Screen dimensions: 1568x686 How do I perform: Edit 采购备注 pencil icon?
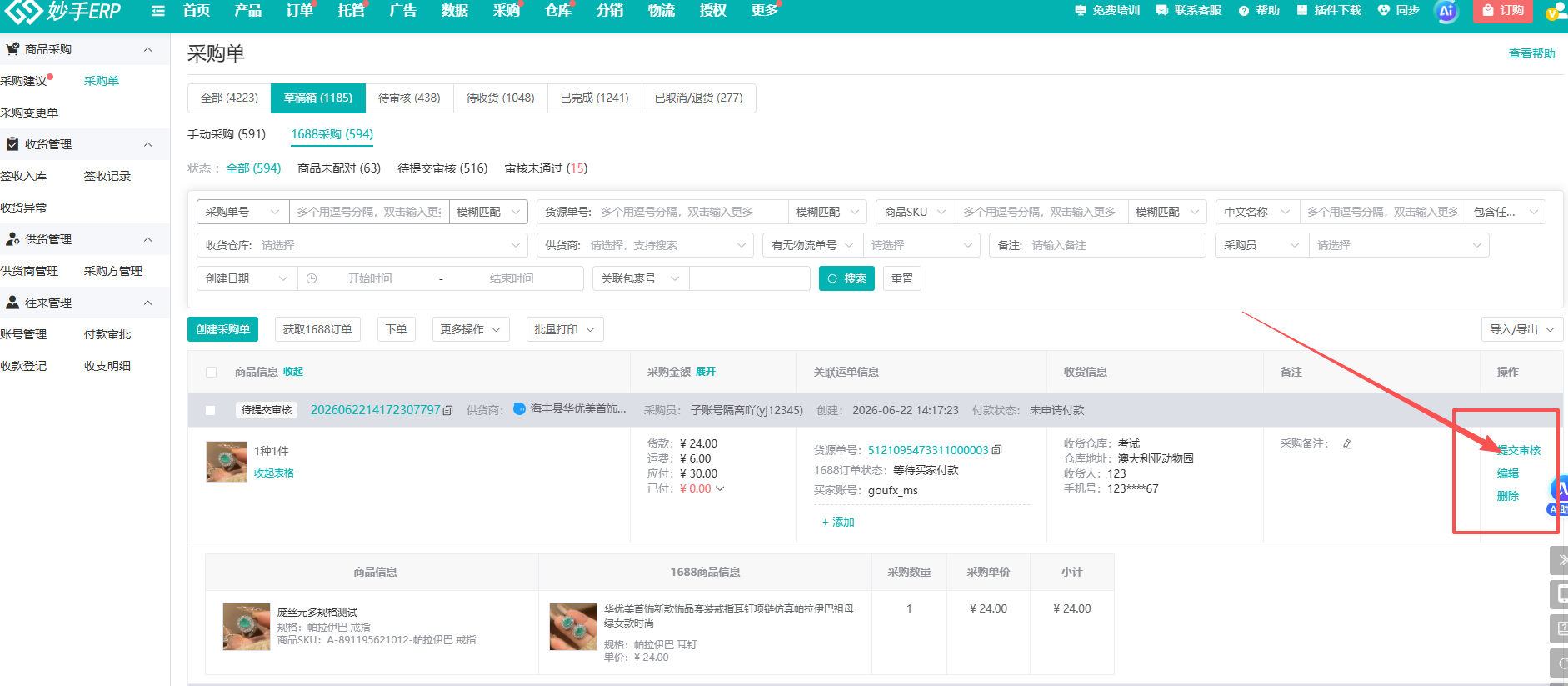[x=1347, y=443]
